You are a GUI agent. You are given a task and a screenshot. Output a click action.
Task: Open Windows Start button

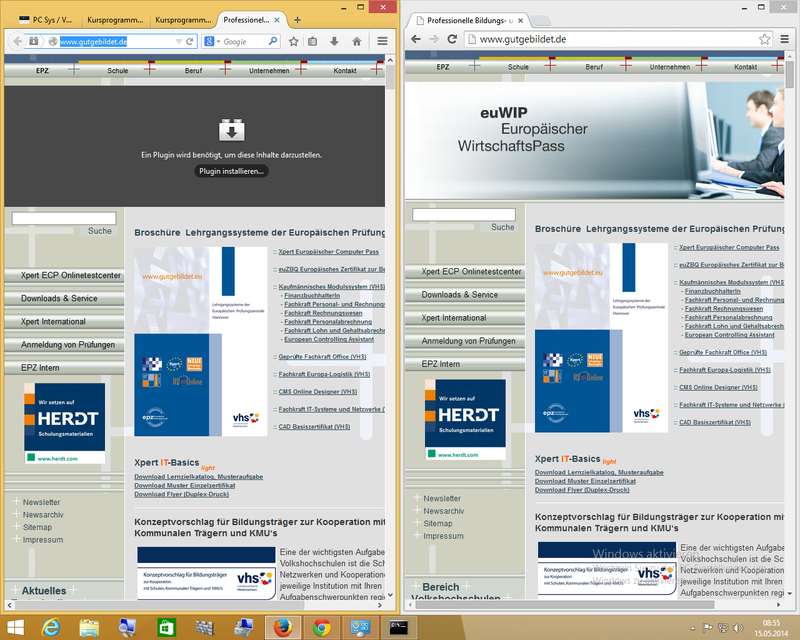pos(15,627)
